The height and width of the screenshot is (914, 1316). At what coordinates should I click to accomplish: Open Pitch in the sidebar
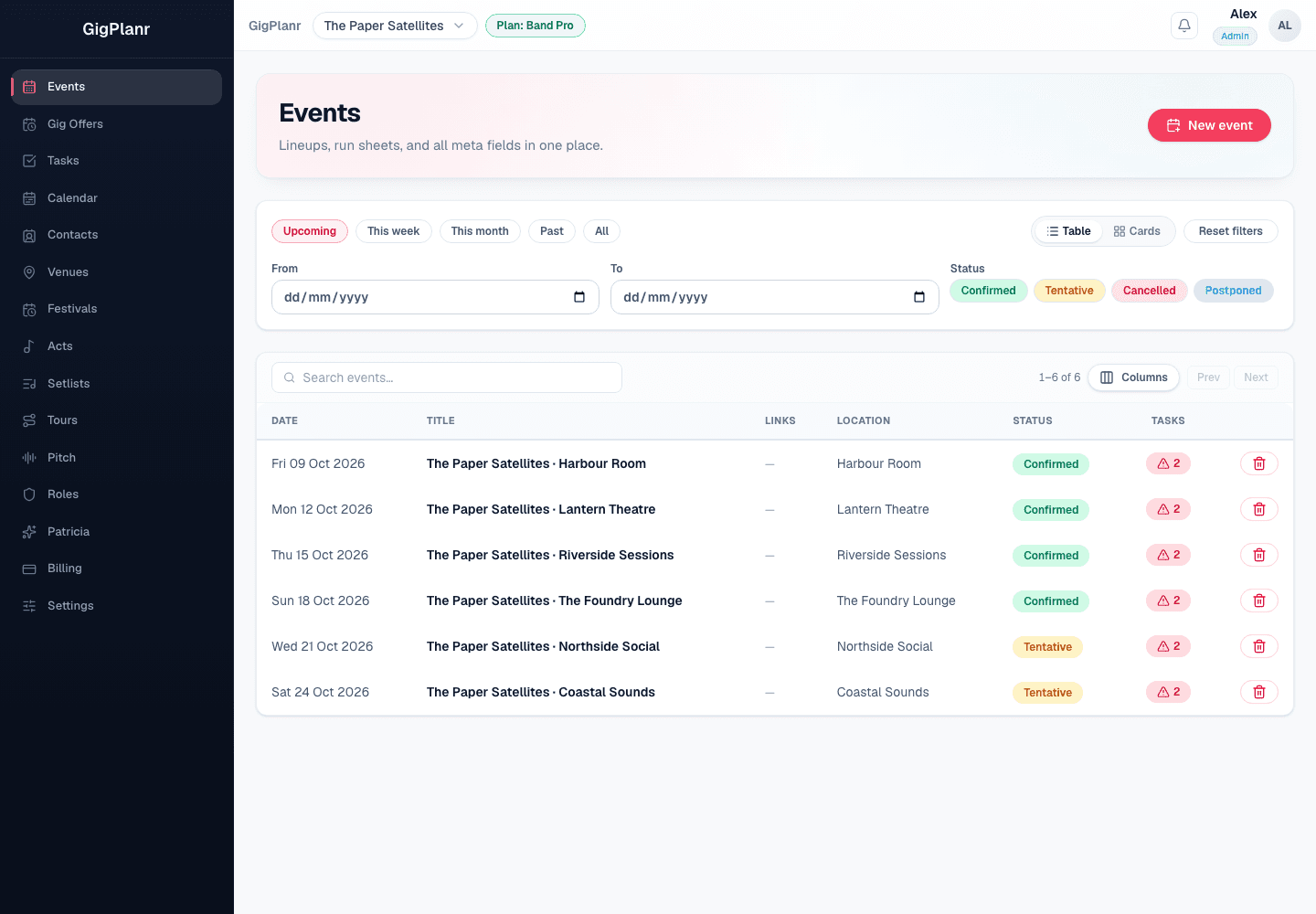click(x=116, y=458)
